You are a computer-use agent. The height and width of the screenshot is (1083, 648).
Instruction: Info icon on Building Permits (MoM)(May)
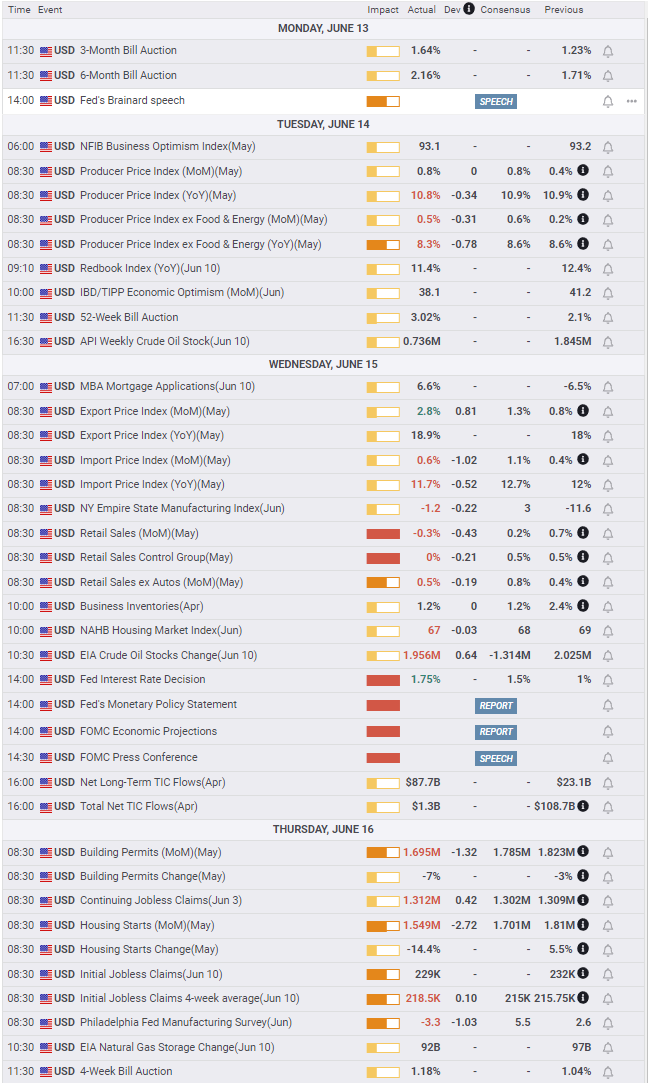click(583, 852)
